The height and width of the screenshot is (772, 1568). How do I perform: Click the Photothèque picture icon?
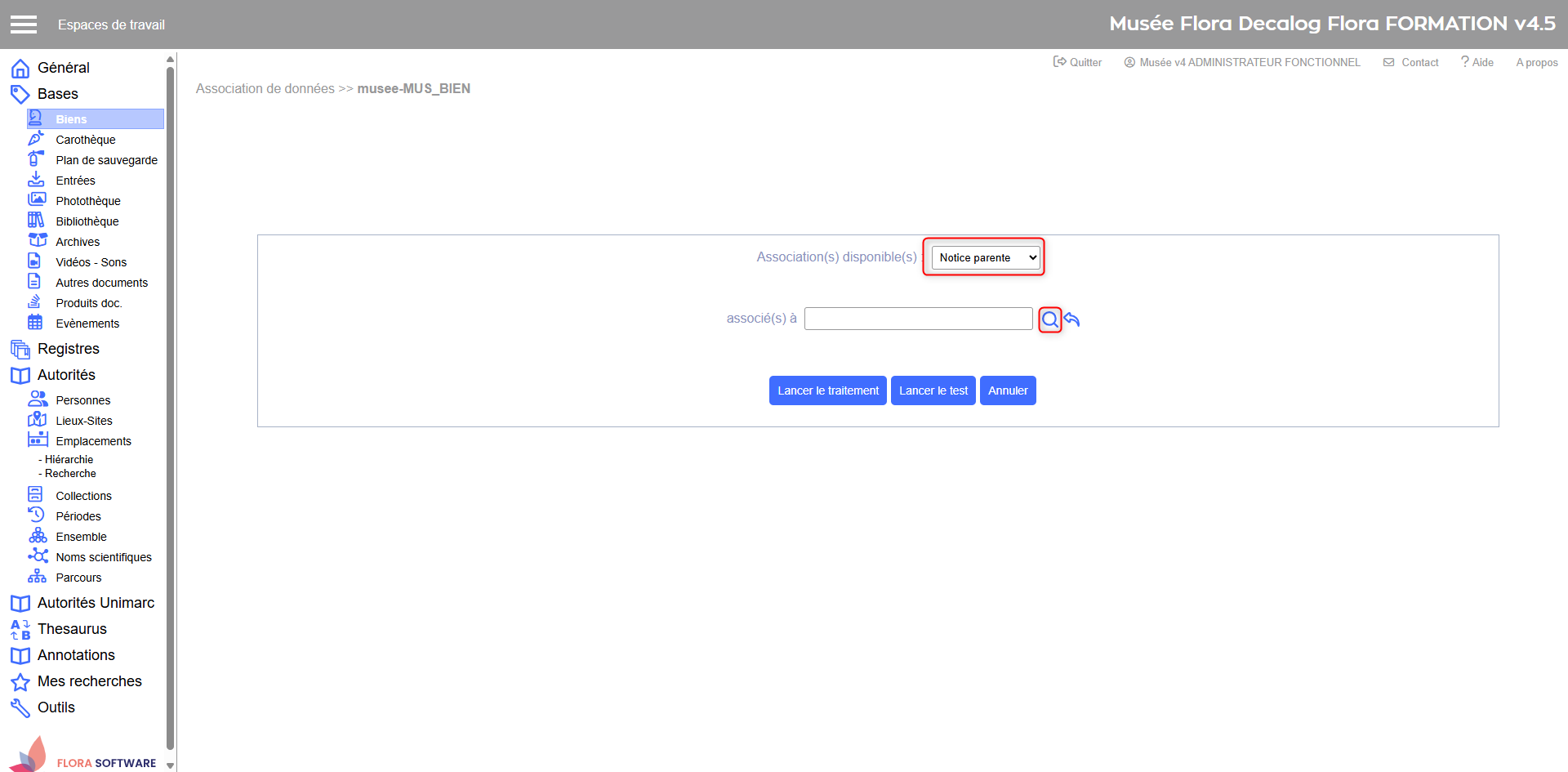coord(36,200)
